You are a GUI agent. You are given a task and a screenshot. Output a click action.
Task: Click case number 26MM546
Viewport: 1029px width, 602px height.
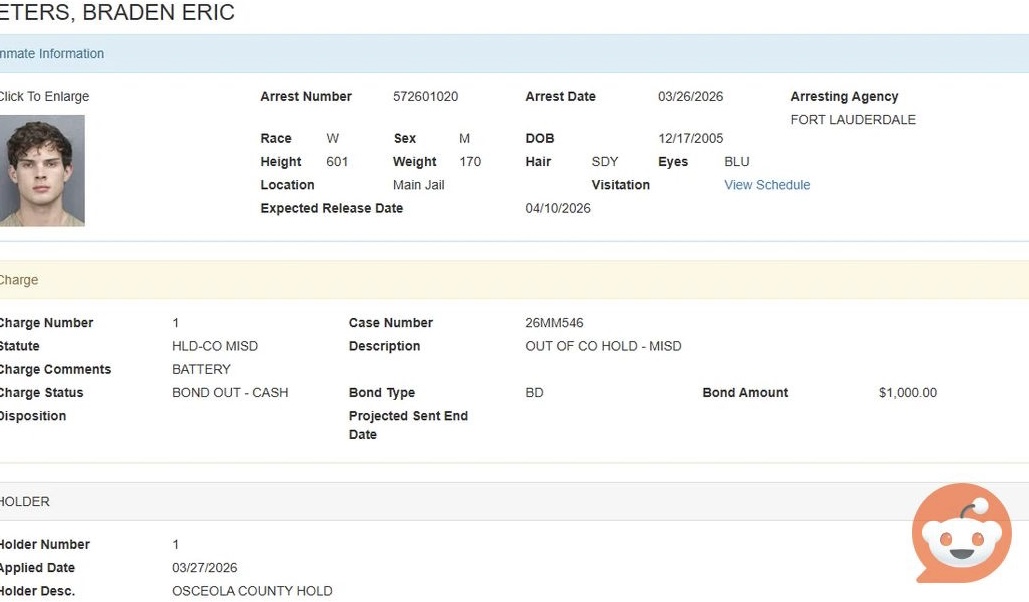click(554, 323)
